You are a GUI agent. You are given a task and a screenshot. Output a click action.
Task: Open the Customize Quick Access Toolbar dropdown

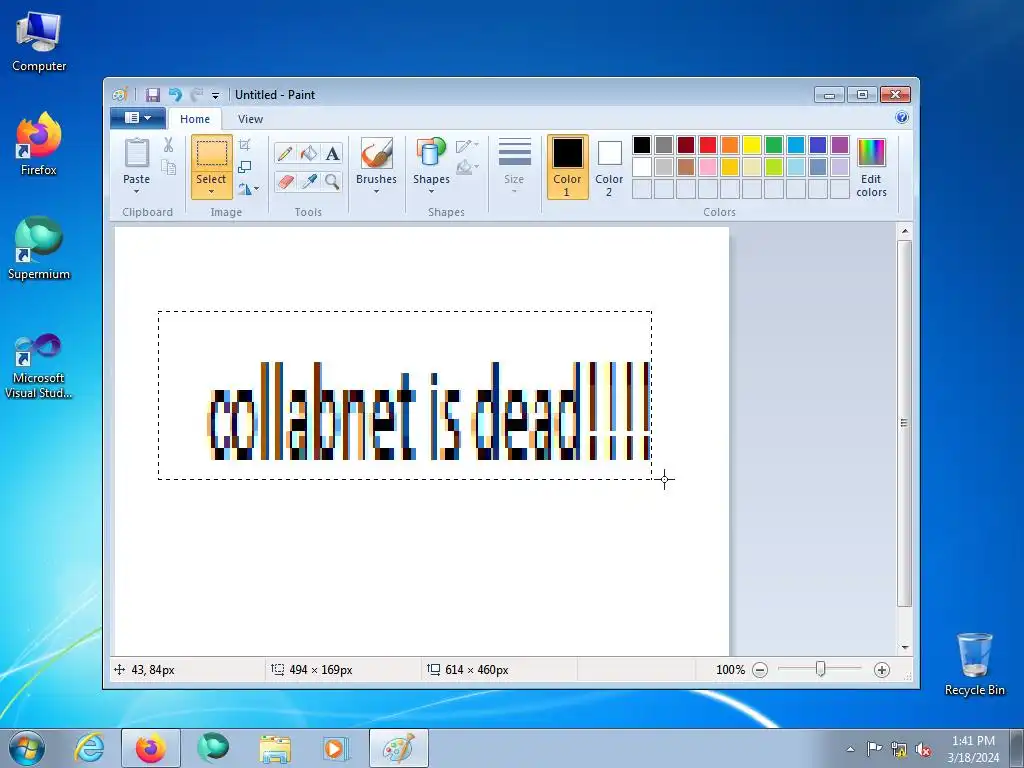215,95
